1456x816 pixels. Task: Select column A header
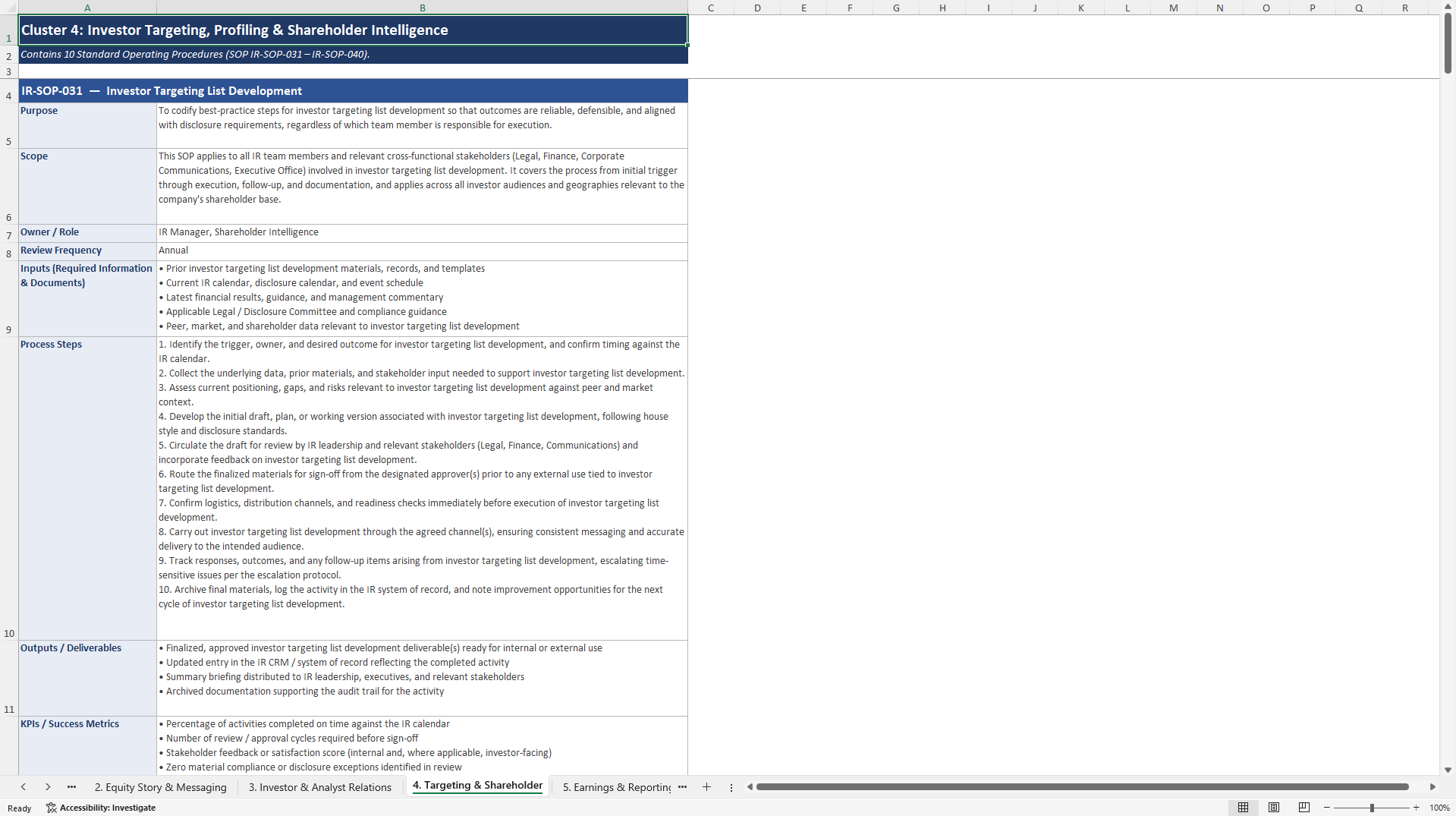point(87,8)
